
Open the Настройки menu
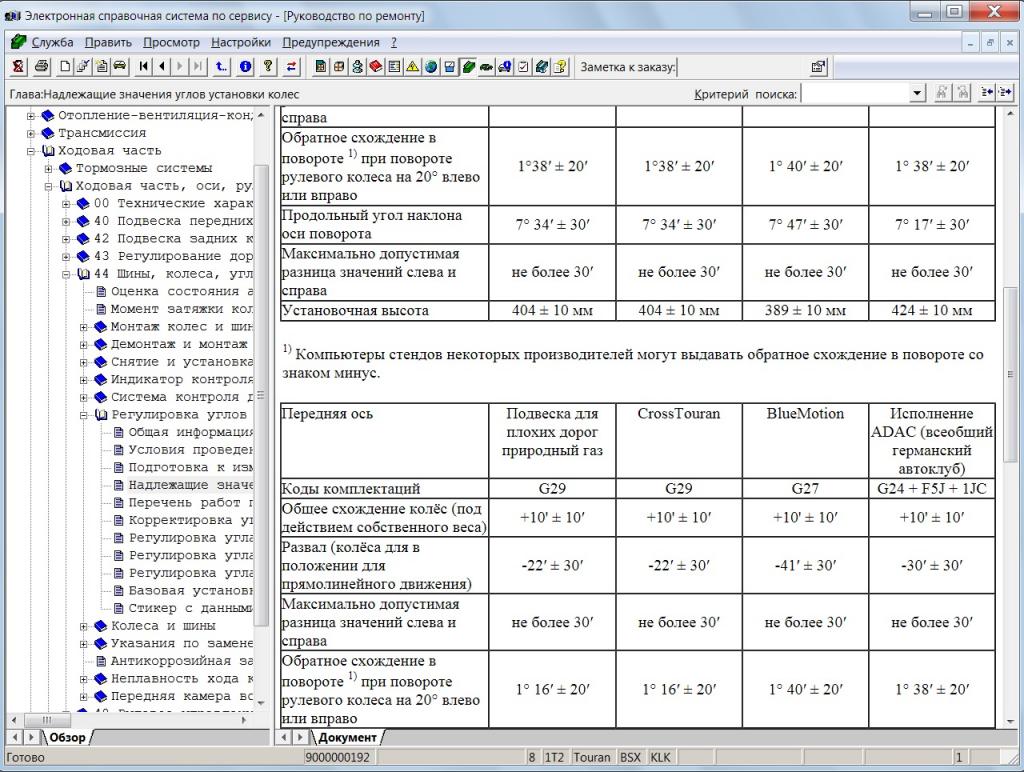(241, 42)
